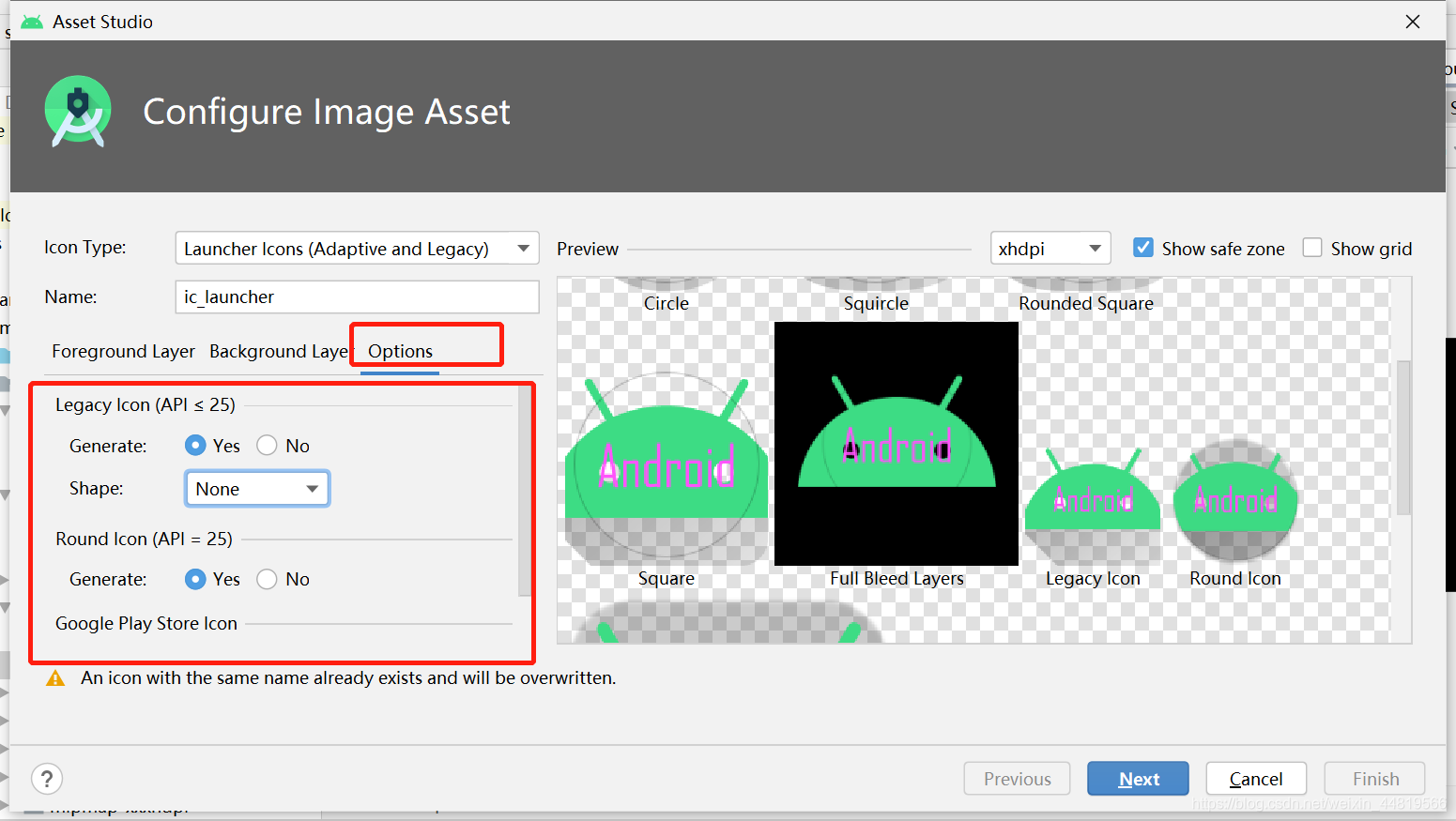Select the Options tab
Image resolution: width=1456 pixels, height=821 pixels.
400,351
